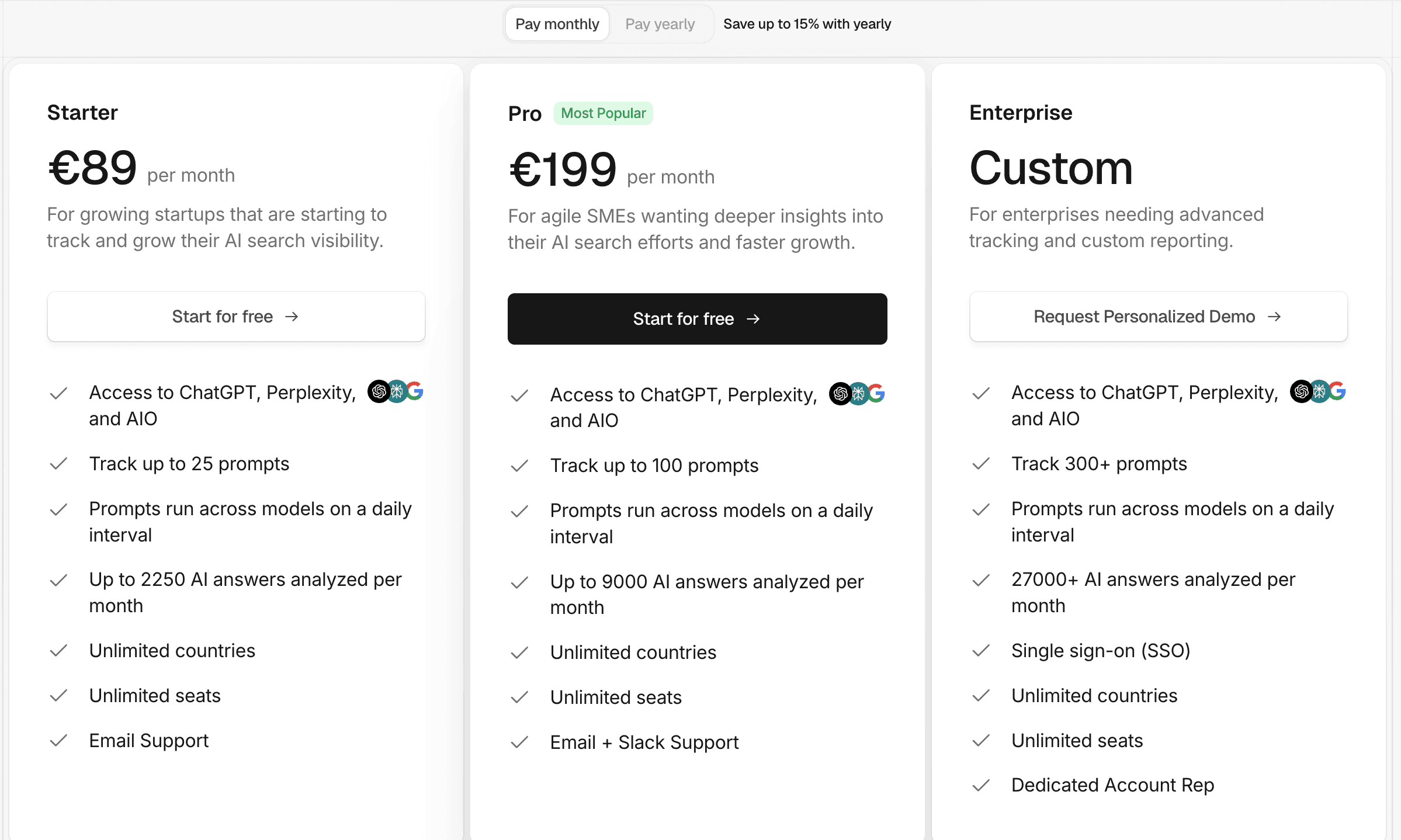Click the Google icon in Enterprise plan
Viewport: 1401px width, 840px height.
(x=1338, y=391)
